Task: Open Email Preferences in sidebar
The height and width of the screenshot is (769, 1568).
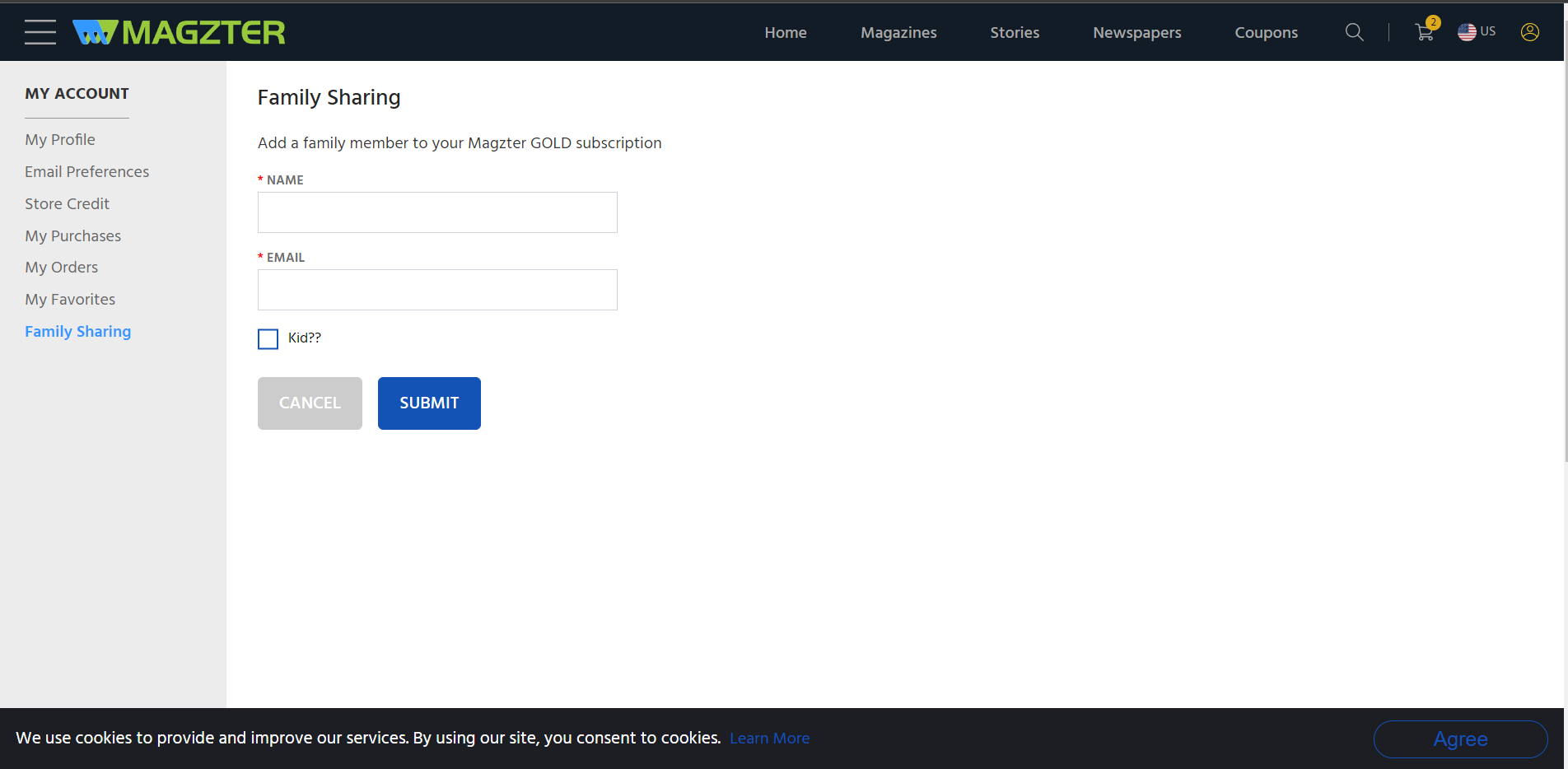Action: tap(87, 171)
